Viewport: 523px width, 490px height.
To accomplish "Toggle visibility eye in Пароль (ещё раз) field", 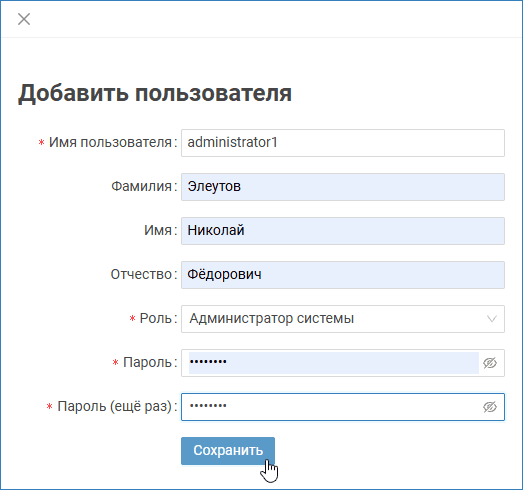I will (490, 407).
